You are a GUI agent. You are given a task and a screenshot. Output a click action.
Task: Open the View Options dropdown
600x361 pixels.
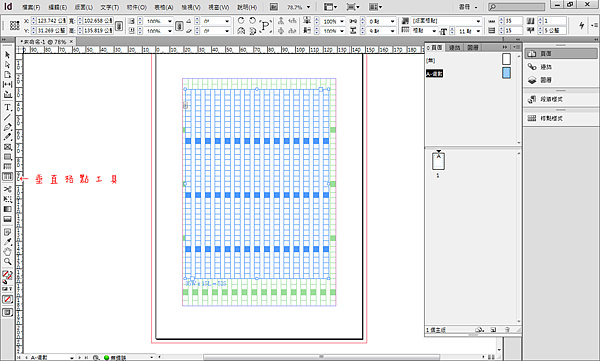(x=331, y=7)
